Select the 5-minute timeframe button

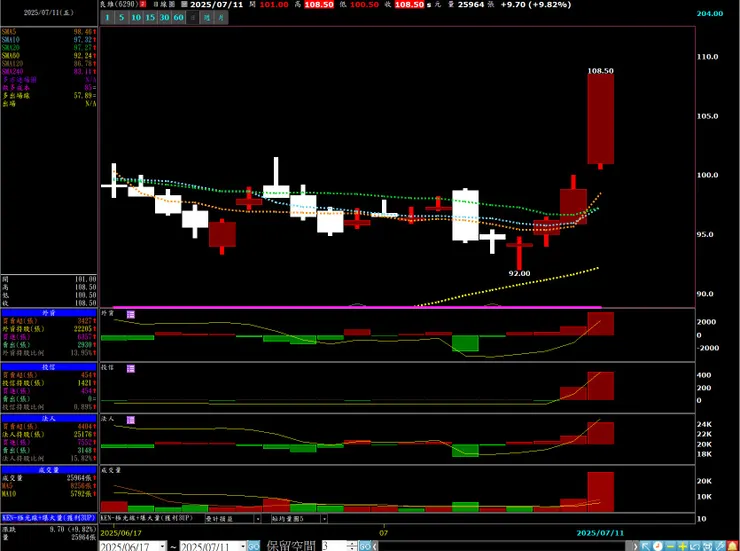pyautogui.click(x=122, y=18)
